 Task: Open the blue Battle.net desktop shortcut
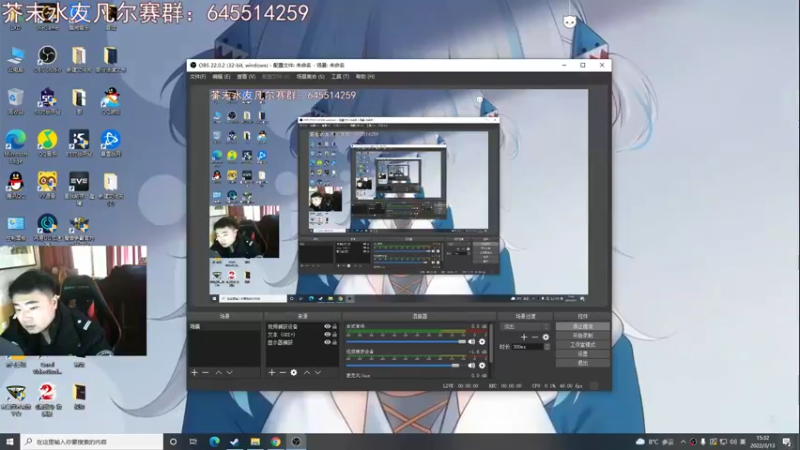tap(110, 143)
